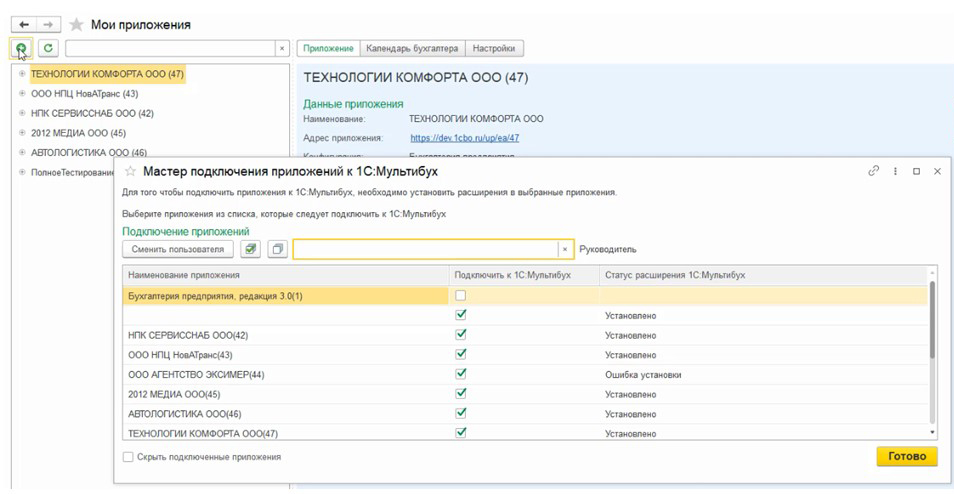Click the Сменить пользователя button

pos(178,249)
